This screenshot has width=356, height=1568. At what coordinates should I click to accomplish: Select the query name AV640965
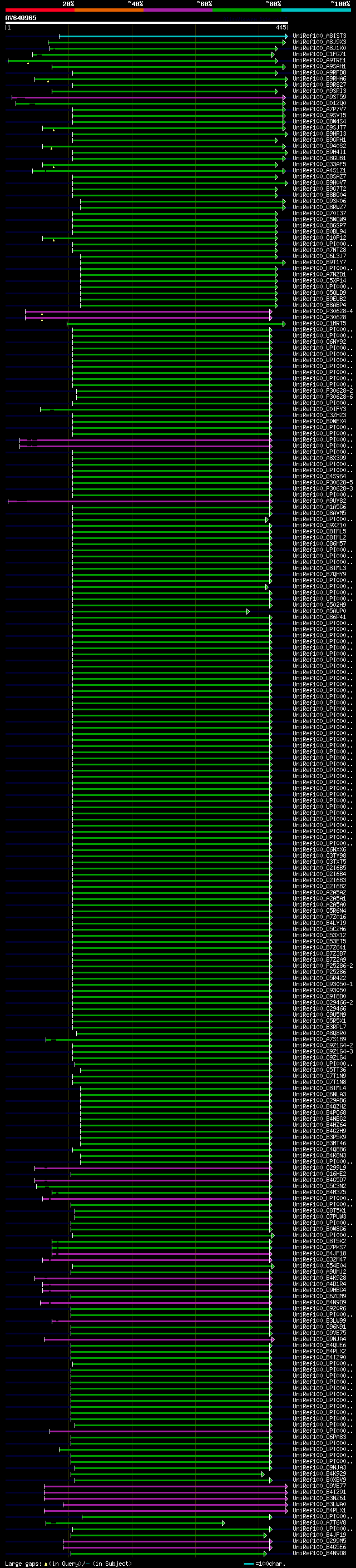click(x=21, y=18)
